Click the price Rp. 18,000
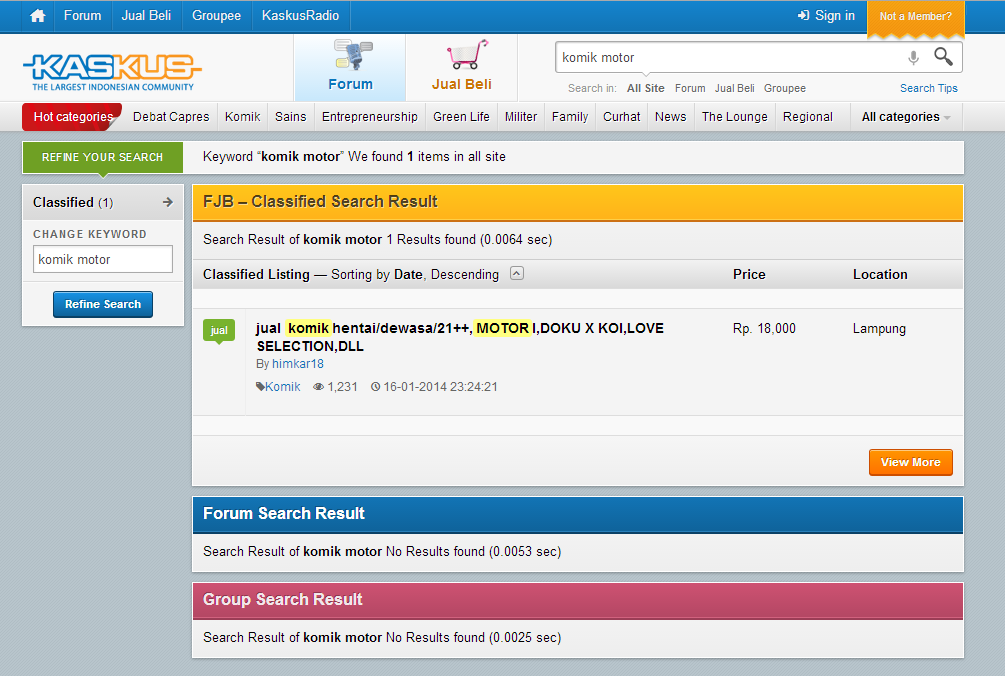The width and height of the screenshot is (1005, 676). tap(764, 329)
